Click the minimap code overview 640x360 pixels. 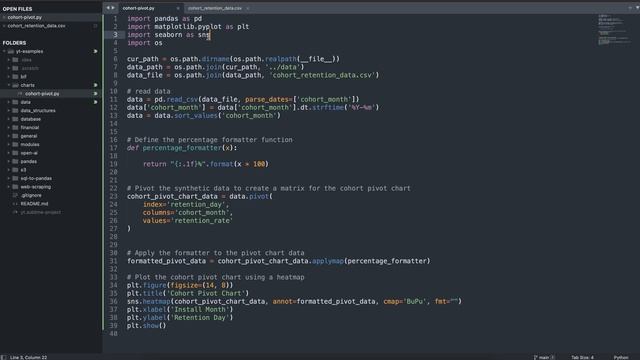click(613, 29)
